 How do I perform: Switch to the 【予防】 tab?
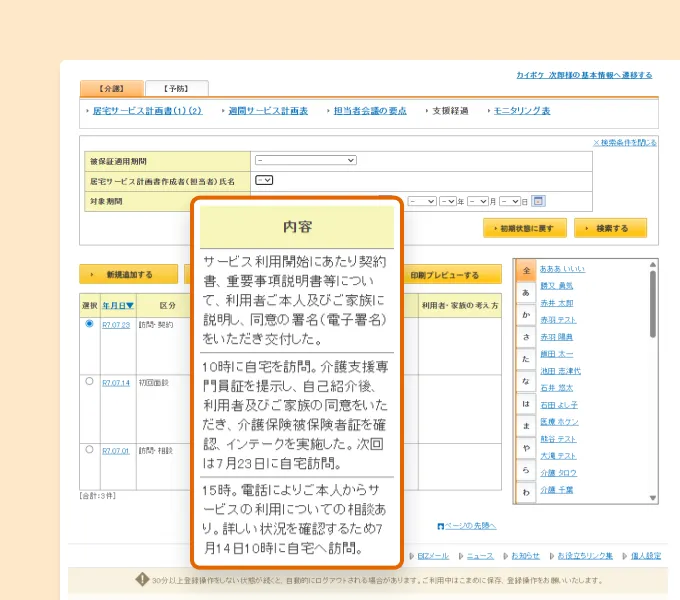177,88
